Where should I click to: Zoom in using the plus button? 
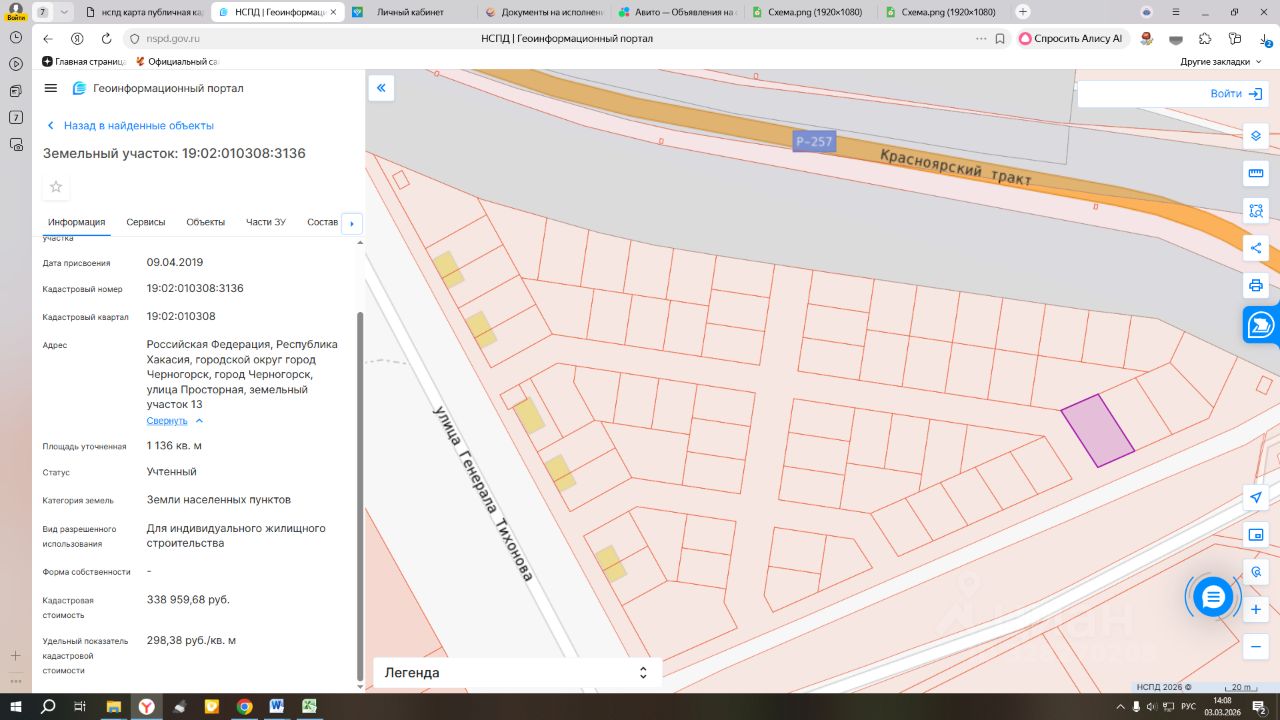1256,610
